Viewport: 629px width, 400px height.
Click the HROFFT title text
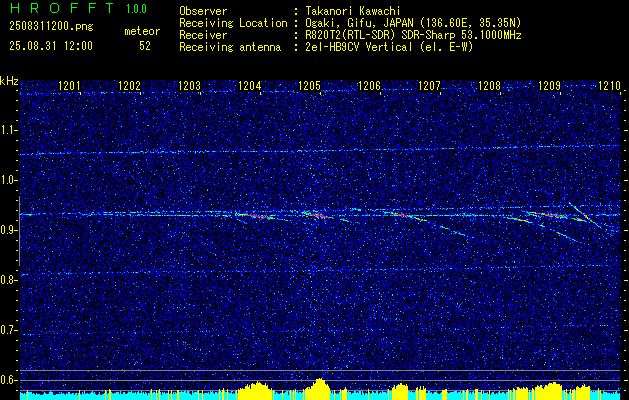[62, 8]
